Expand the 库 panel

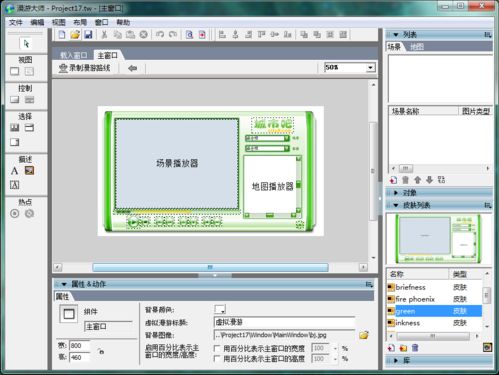pos(396,360)
